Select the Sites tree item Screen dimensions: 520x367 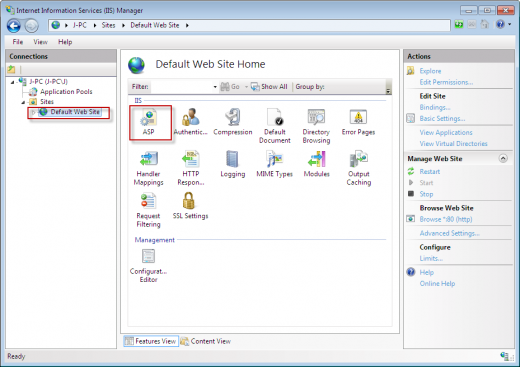[47, 102]
